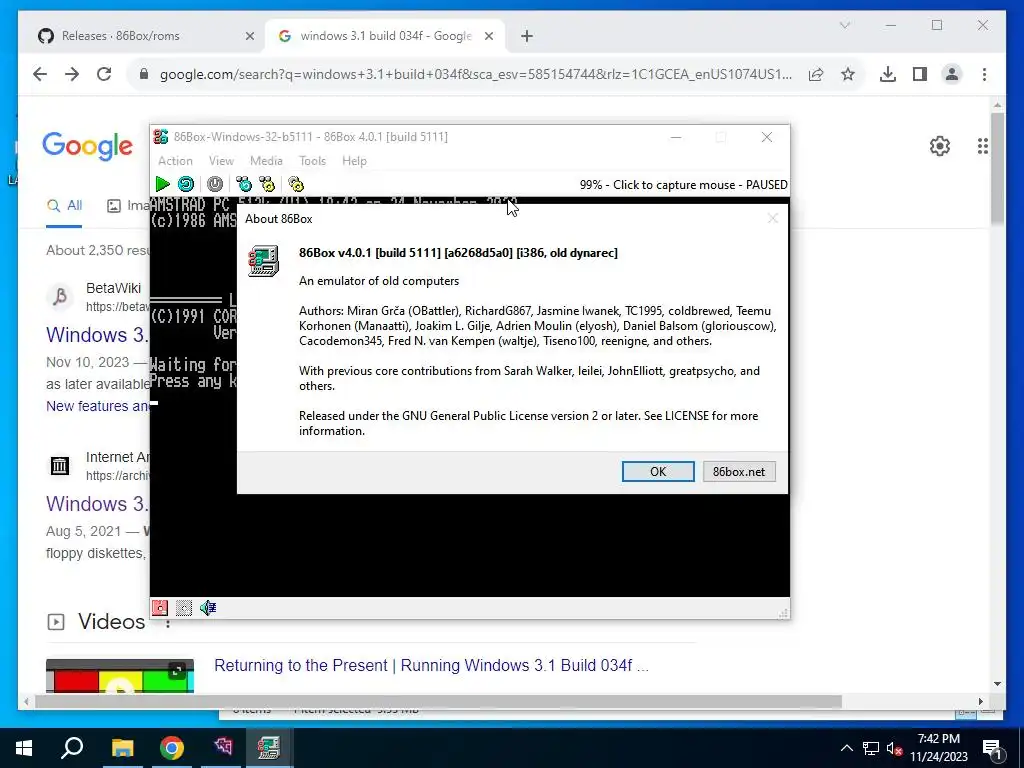Click the 86Box computer icon in About dialog

click(x=264, y=261)
